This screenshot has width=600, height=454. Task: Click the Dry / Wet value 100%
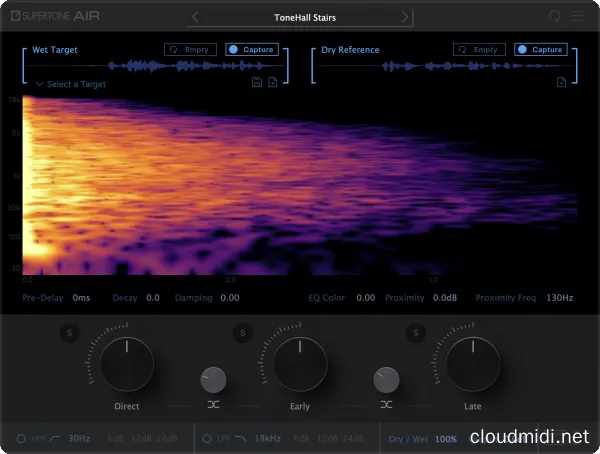click(x=446, y=439)
